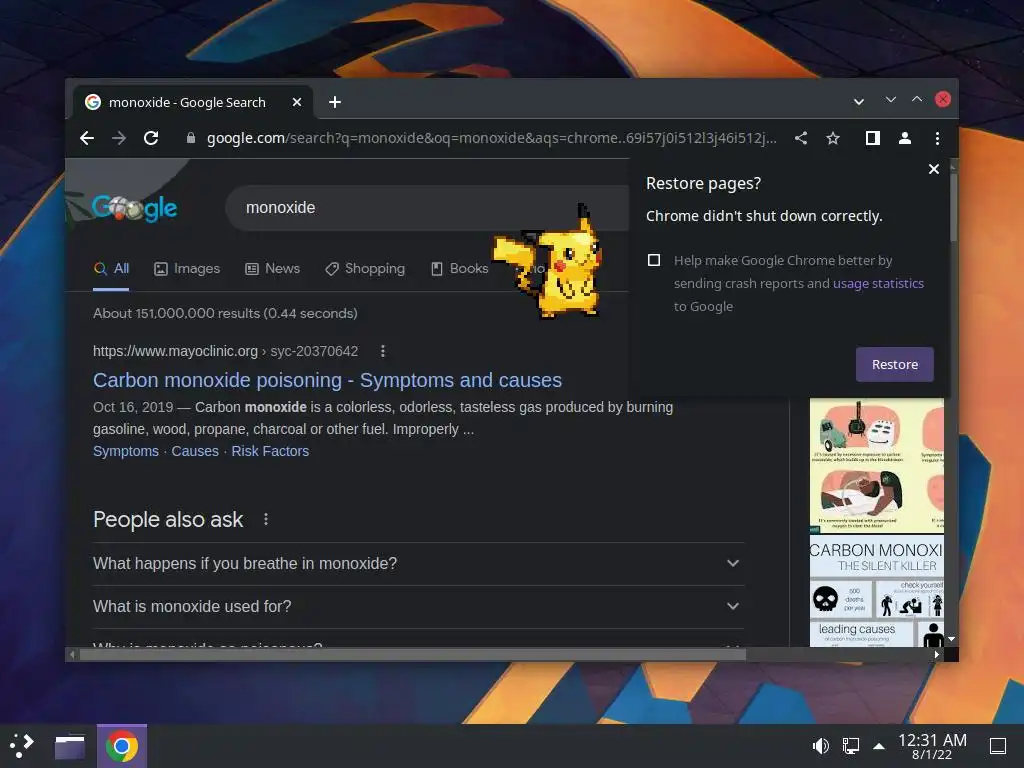This screenshot has width=1024, height=768.
Task: Click the padlock site info icon
Action: [x=191, y=138]
